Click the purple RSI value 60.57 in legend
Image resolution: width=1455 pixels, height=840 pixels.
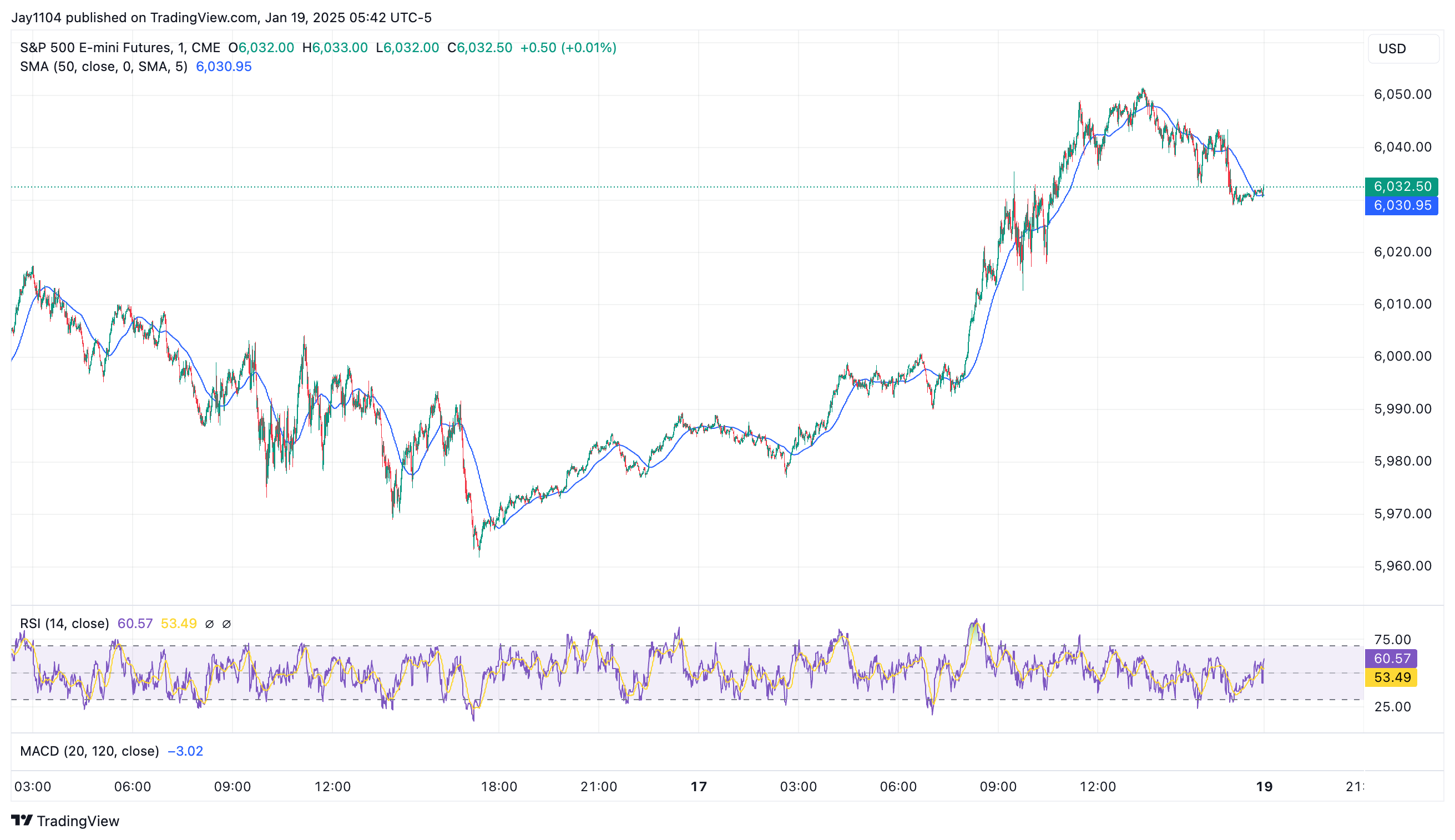(135, 624)
